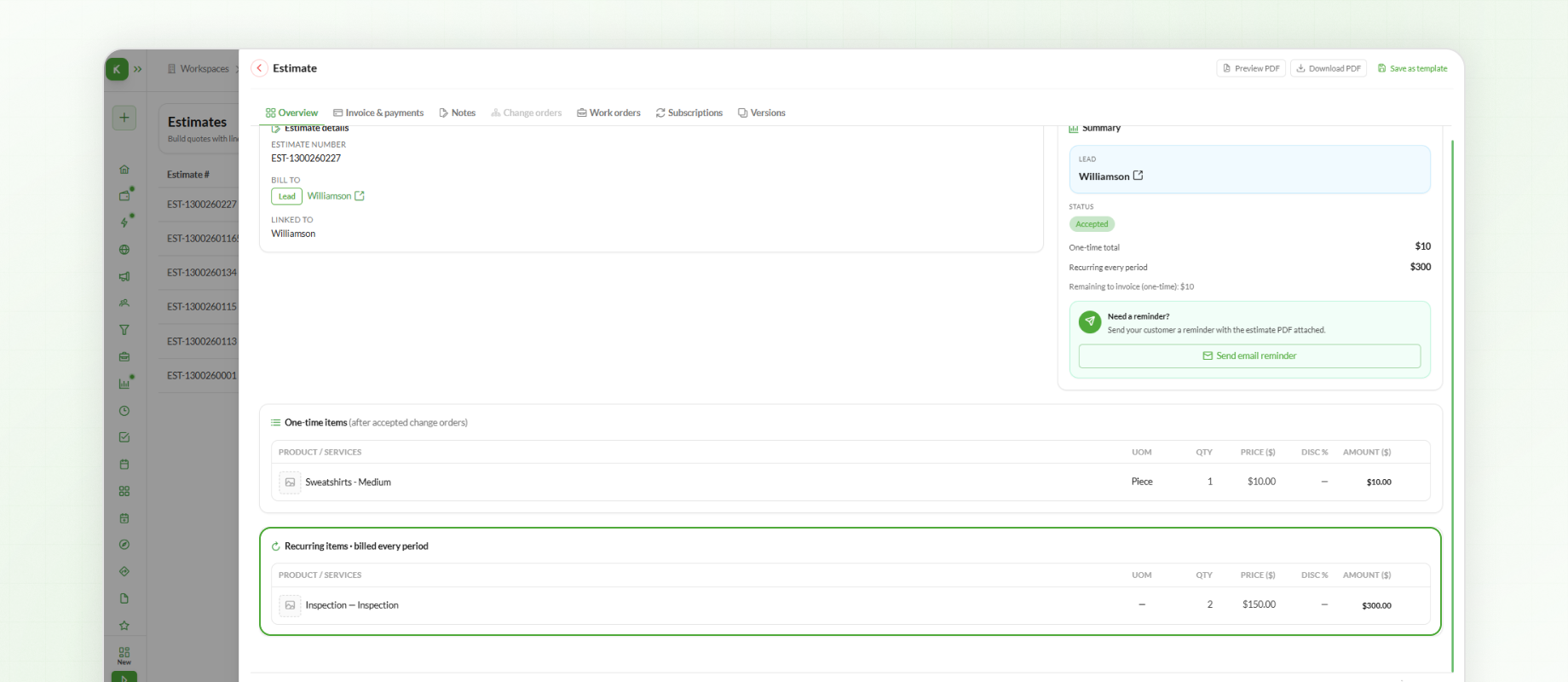Open the clock sidebar icon

pos(124,411)
